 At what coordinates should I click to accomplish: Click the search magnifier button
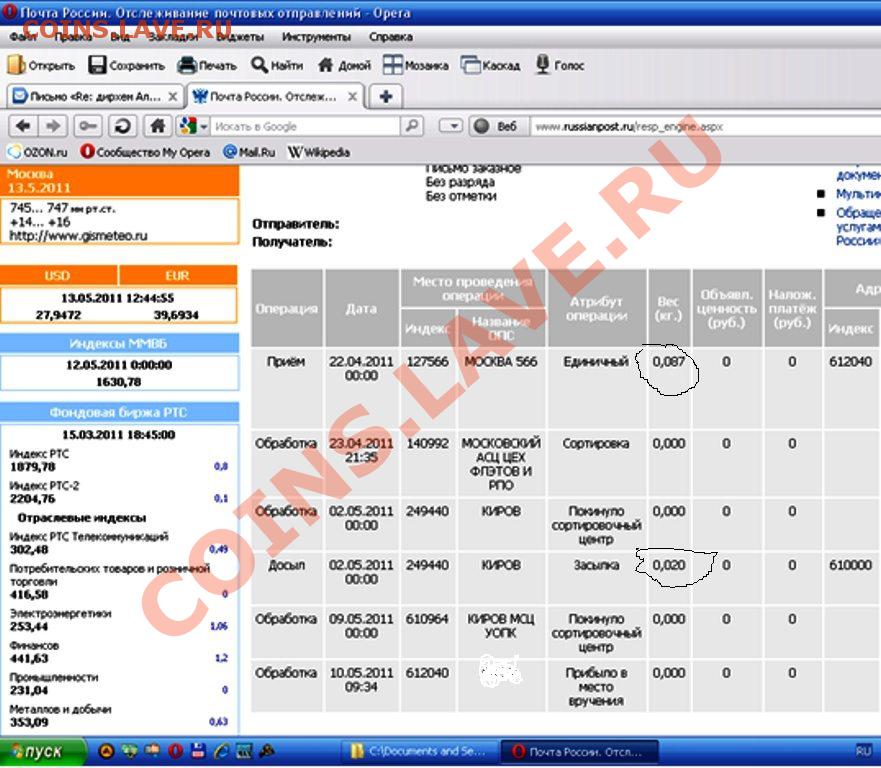tap(412, 126)
